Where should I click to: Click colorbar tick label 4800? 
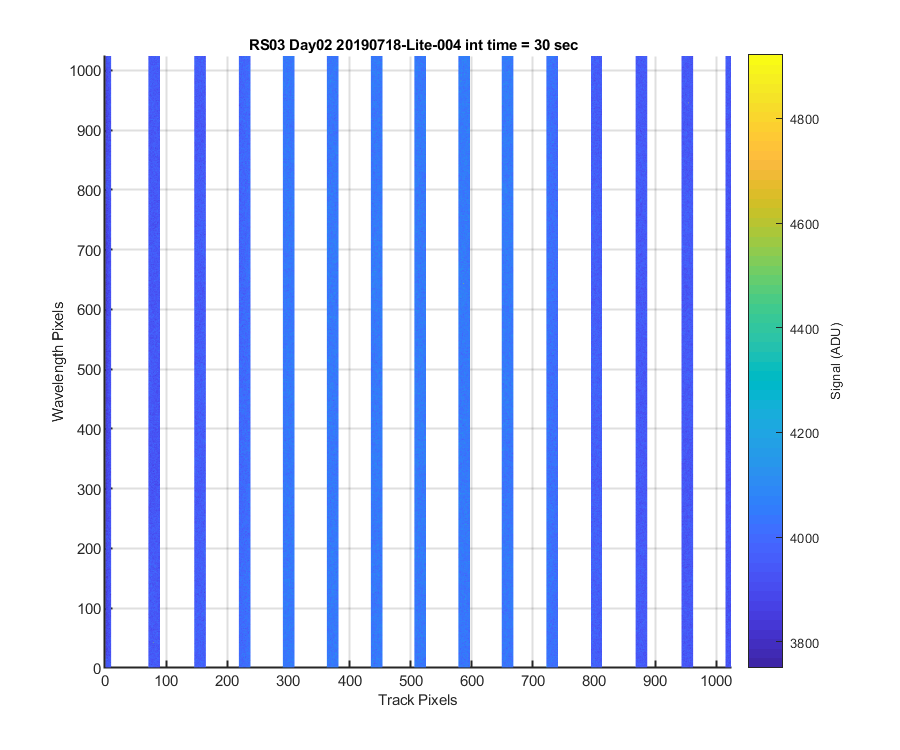pos(804,119)
